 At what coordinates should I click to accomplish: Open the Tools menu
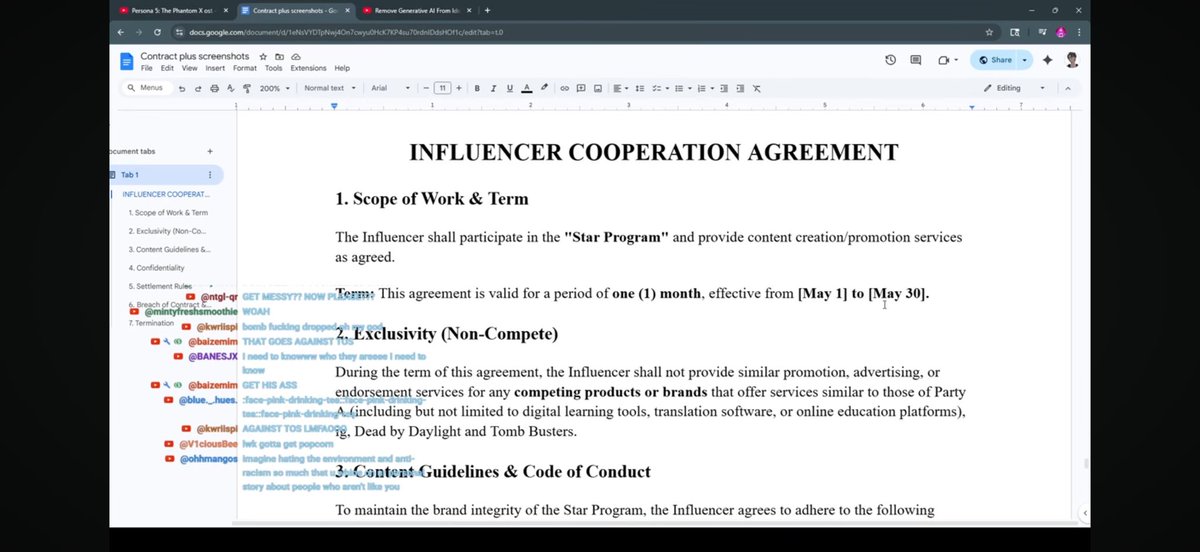pyautogui.click(x=273, y=68)
